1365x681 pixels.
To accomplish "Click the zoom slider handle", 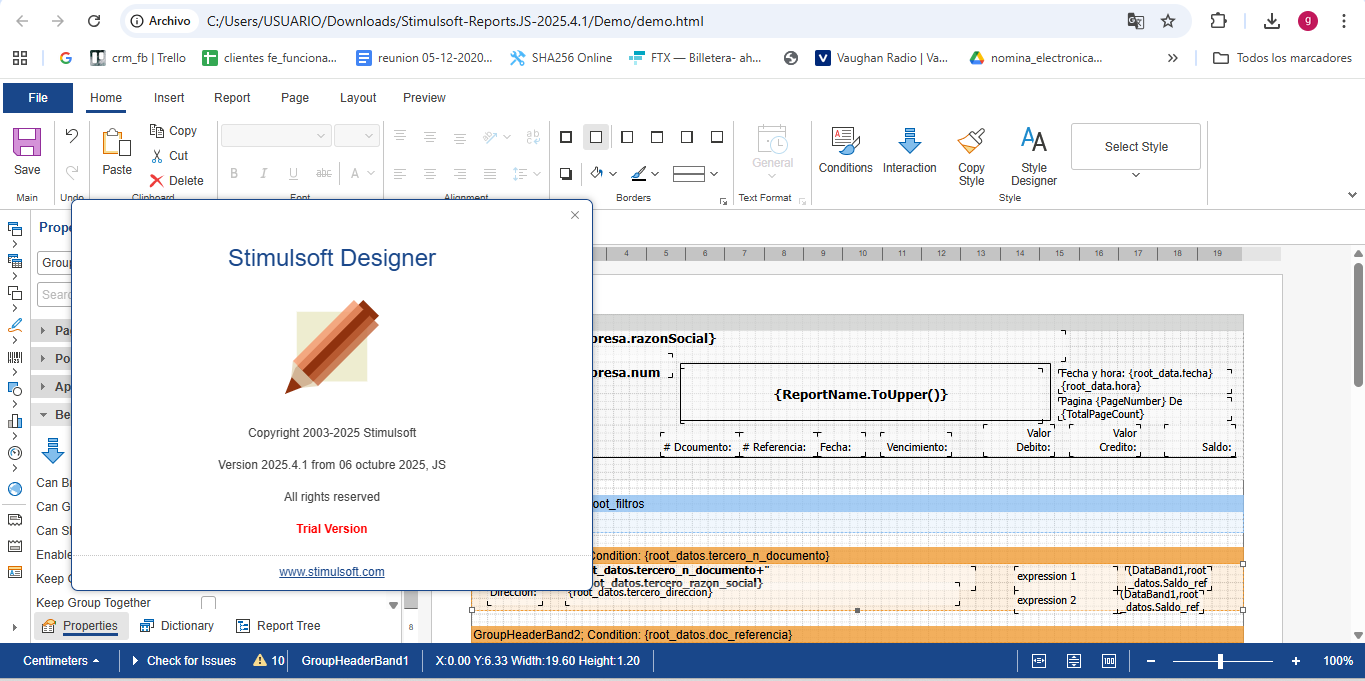I will [x=1220, y=661].
